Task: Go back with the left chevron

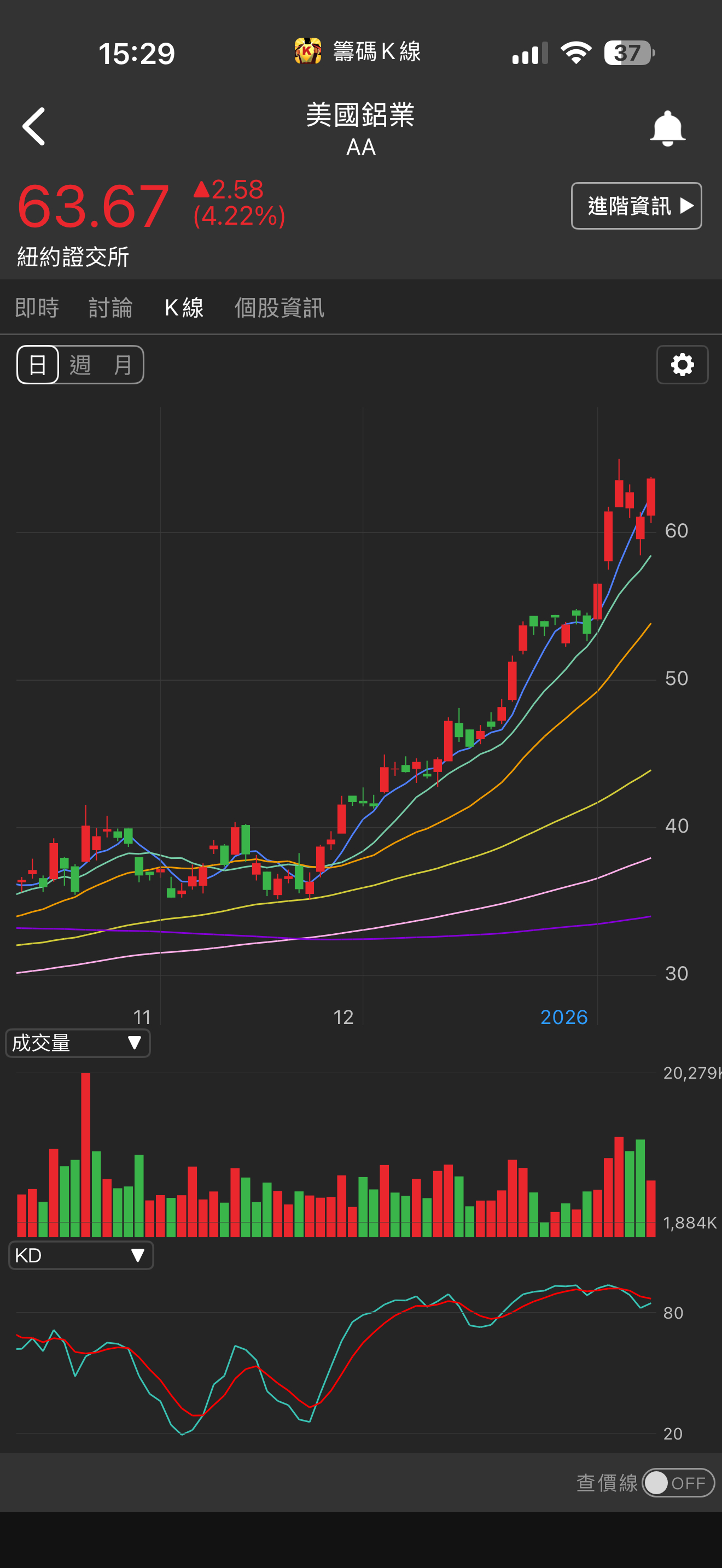Action: coord(34,127)
